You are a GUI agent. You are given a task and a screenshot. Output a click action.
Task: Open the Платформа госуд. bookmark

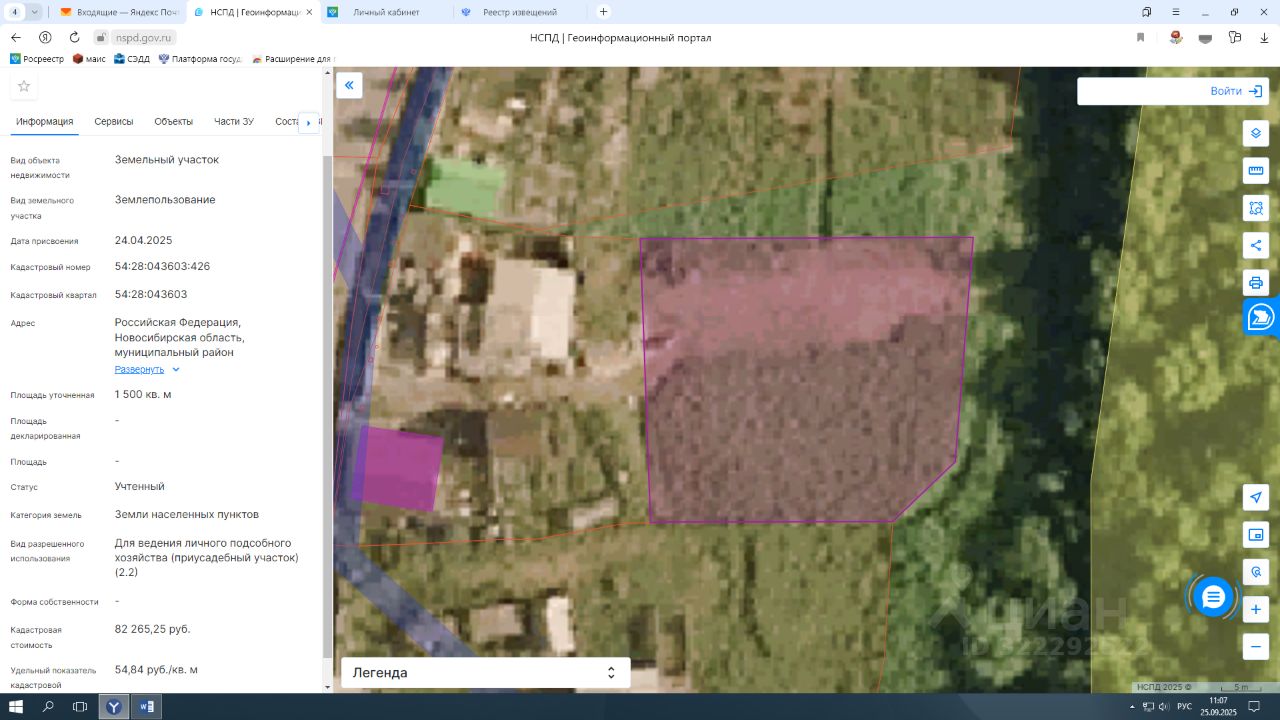(x=200, y=59)
